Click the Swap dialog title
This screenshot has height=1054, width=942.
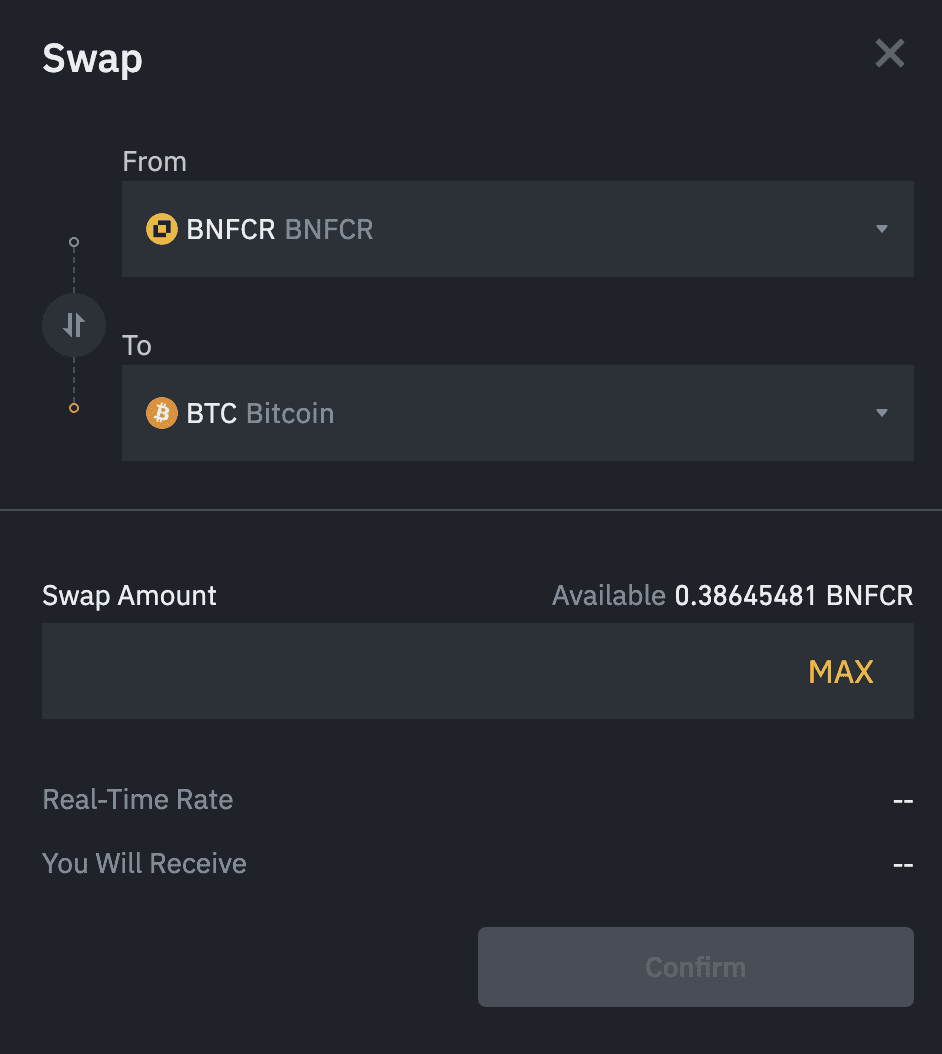[92, 59]
